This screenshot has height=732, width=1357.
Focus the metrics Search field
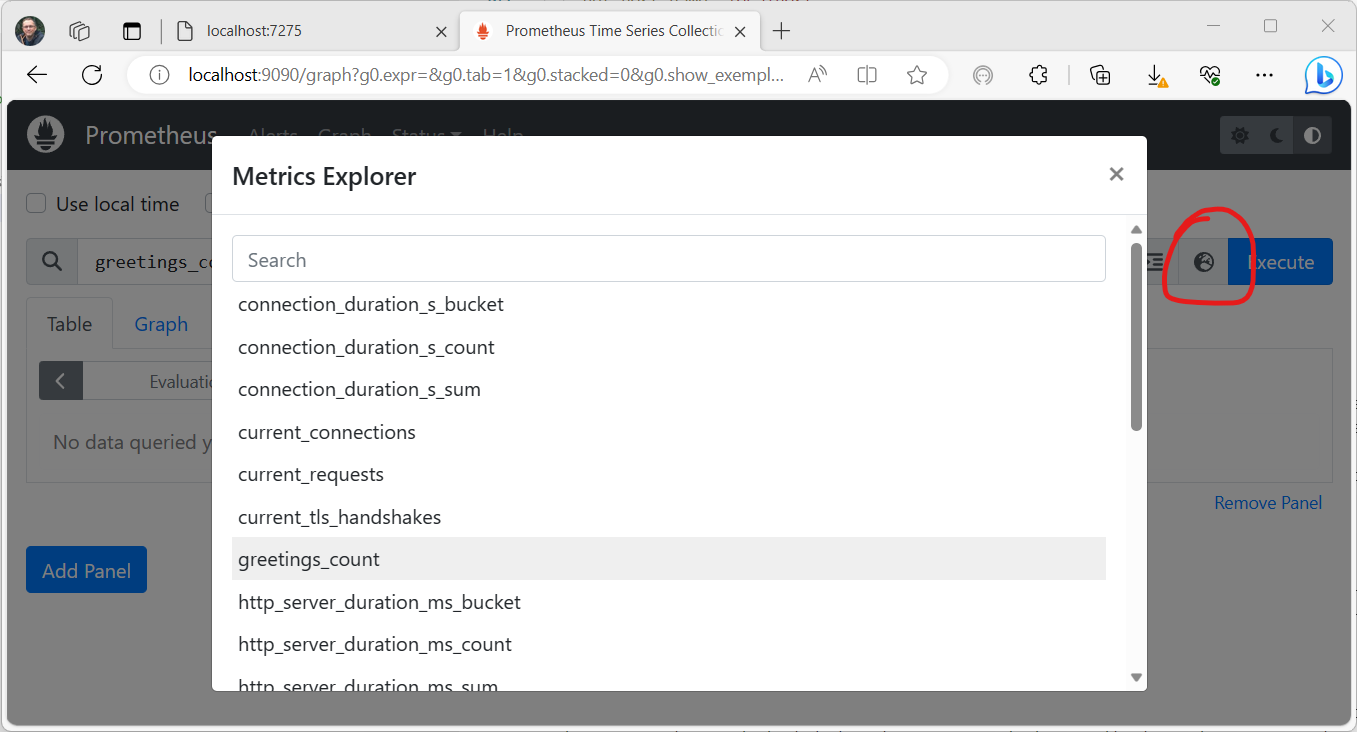668,260
